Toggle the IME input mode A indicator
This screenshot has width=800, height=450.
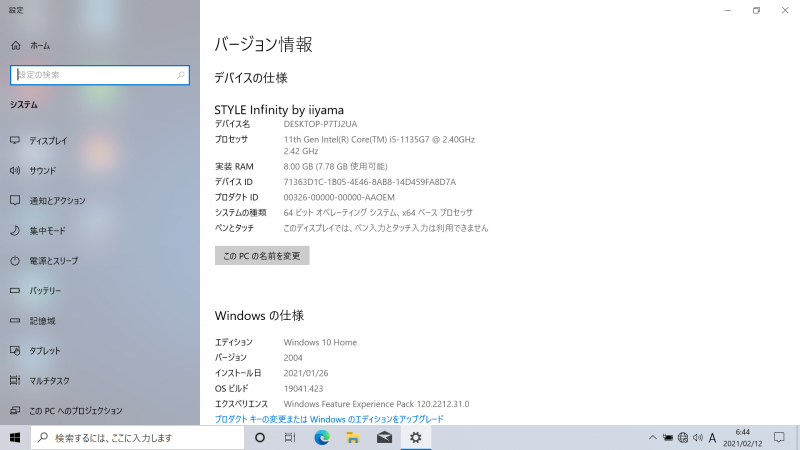pos(712,438)
